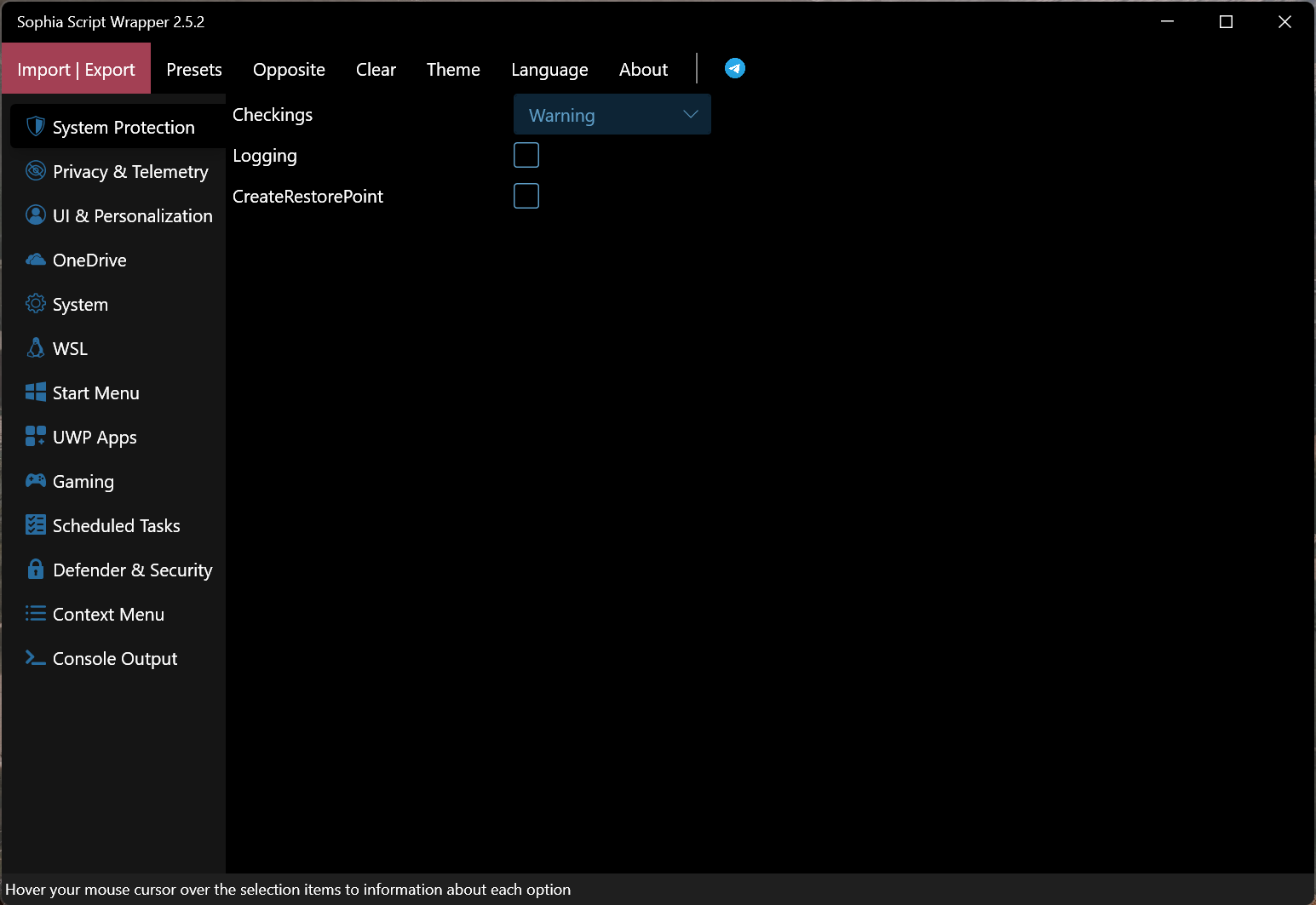This screenshot has height=905, width=1316.
Task: Click Clear in the top menu
Action: click(x=376, y=70)
